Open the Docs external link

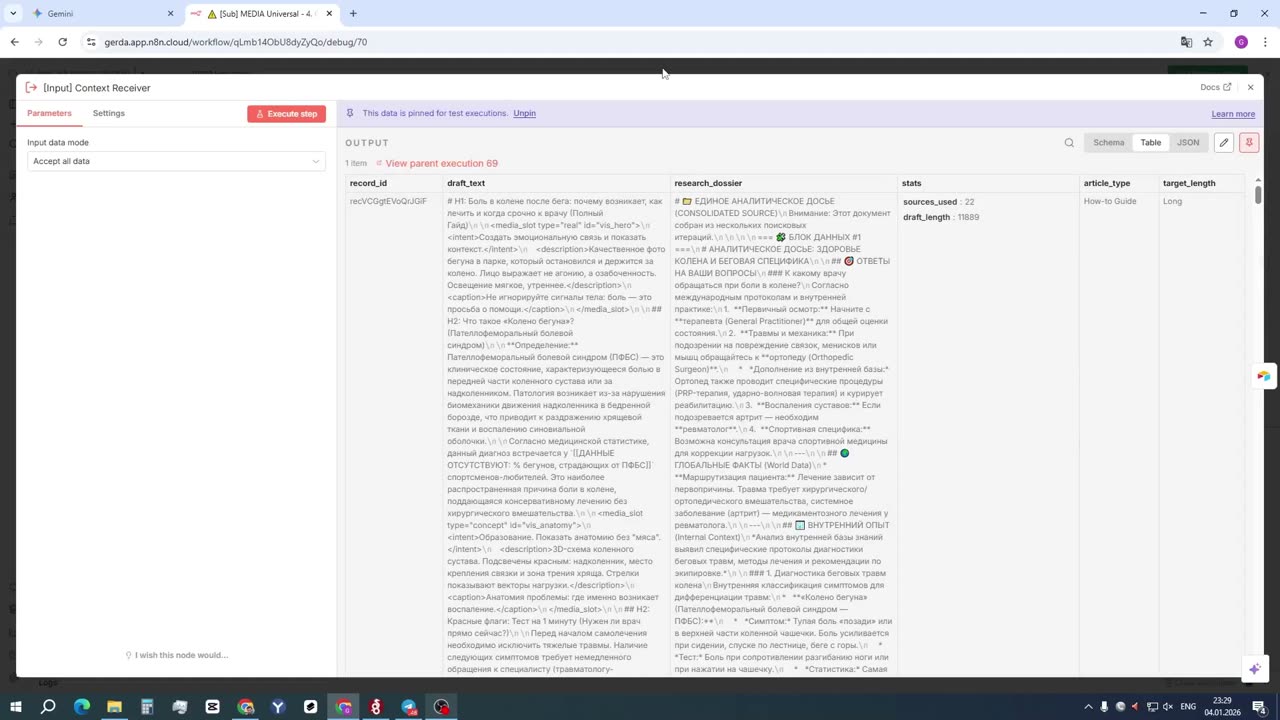(x=1215, y=88)
